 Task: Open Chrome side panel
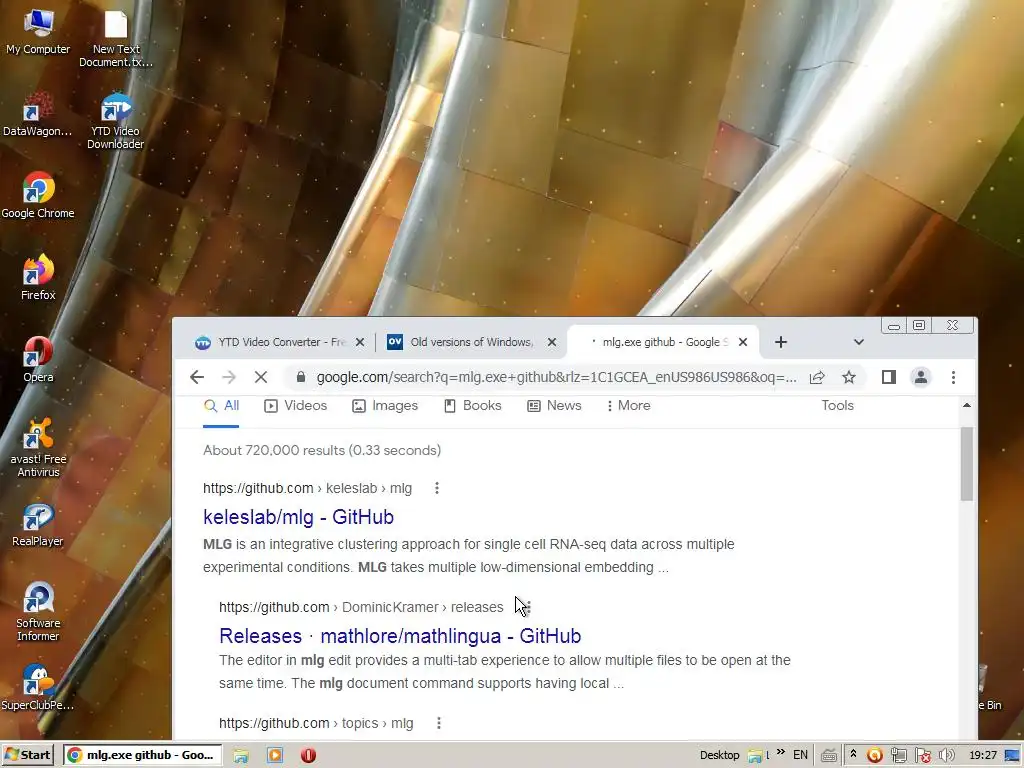pos(888,377)
